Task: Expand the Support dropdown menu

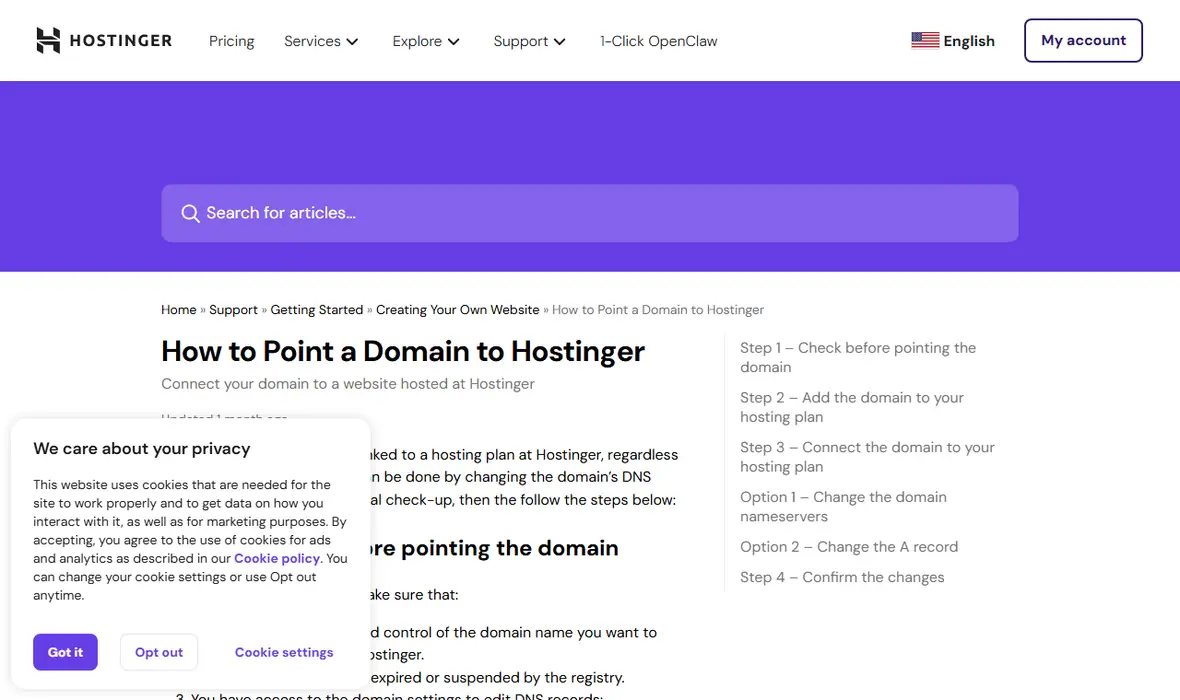Action: [x=529, y=41]
